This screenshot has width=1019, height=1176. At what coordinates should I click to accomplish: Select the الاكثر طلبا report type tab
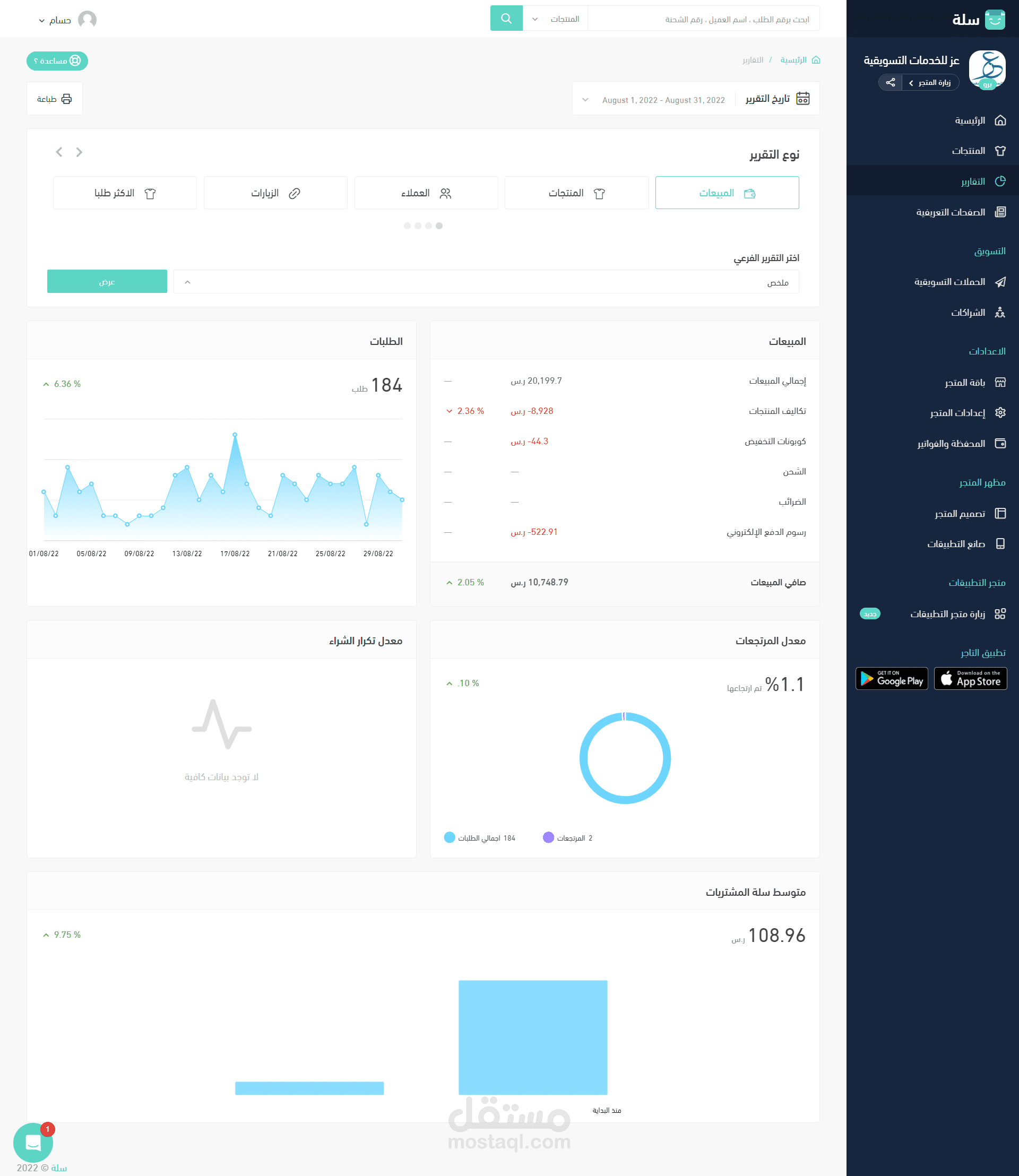tap(125, 193)
